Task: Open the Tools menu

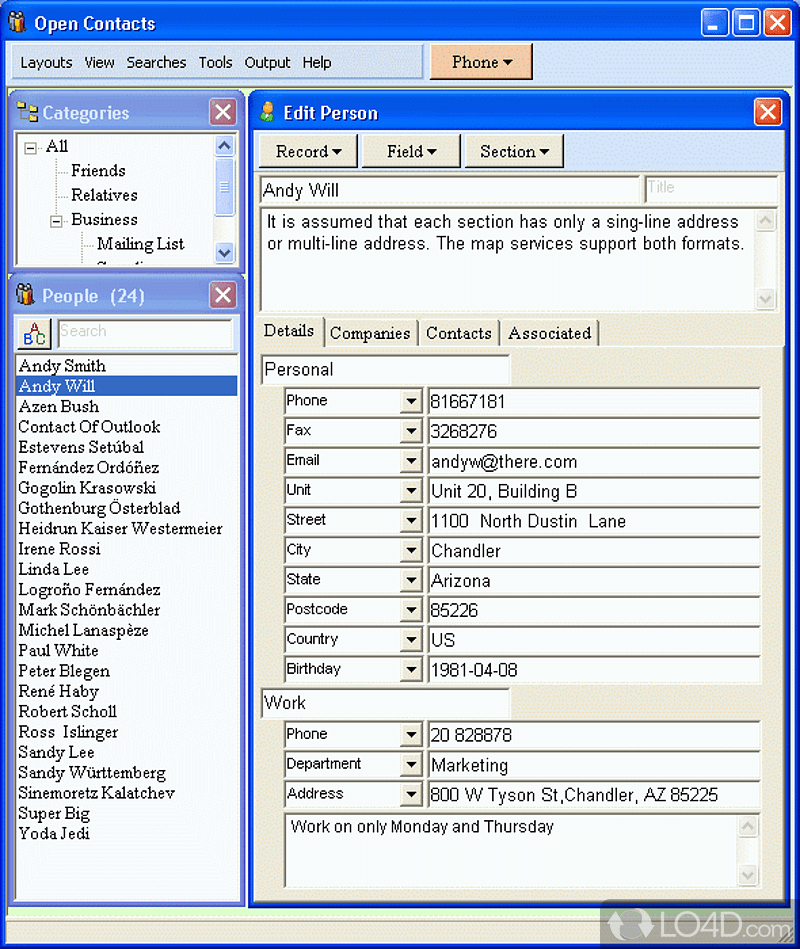Action: [215, 62]
